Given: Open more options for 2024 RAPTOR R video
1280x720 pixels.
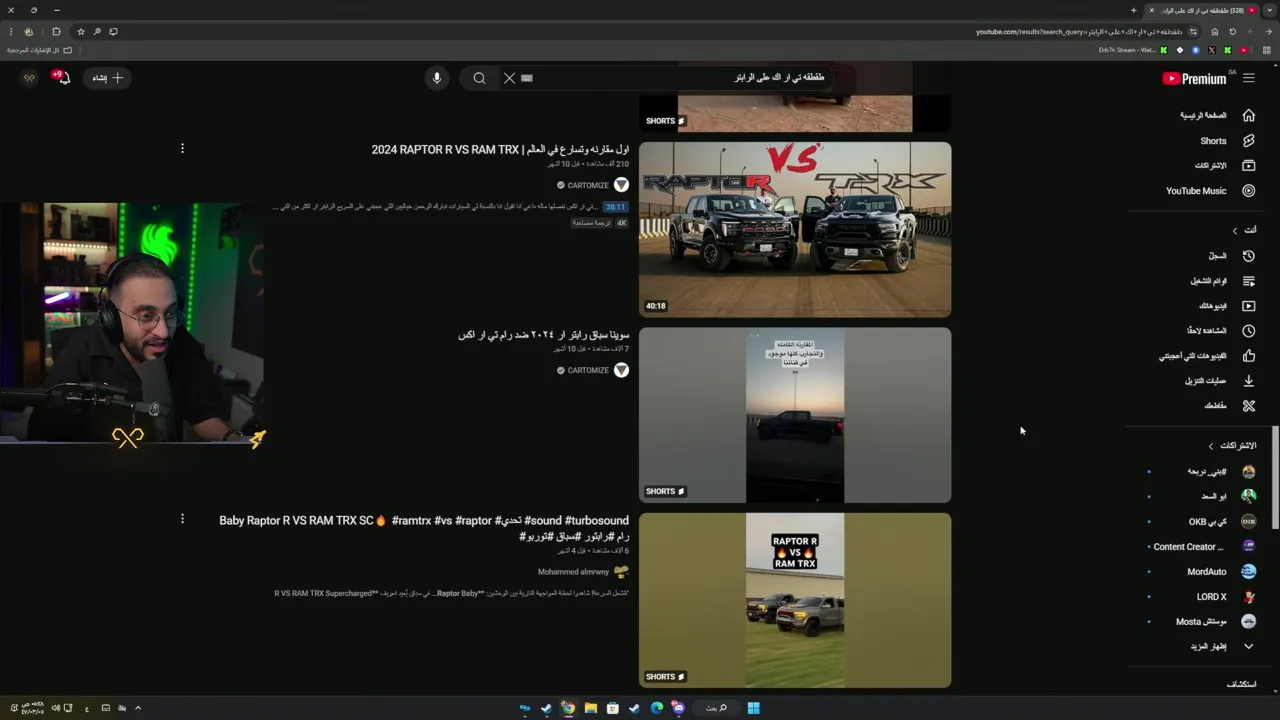Looking at the screenshot, I should coord(182,148).
